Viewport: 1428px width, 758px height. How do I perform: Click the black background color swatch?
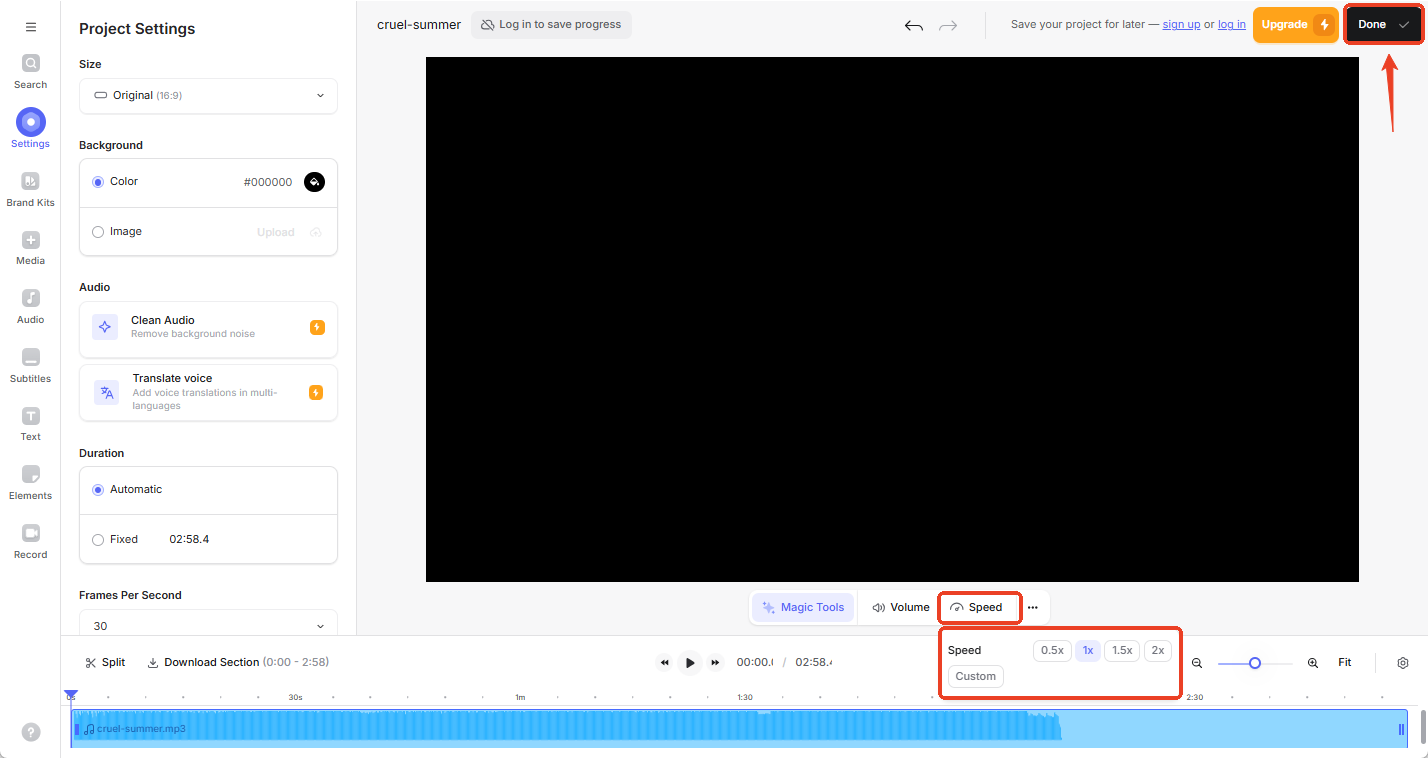coord(314,182)
